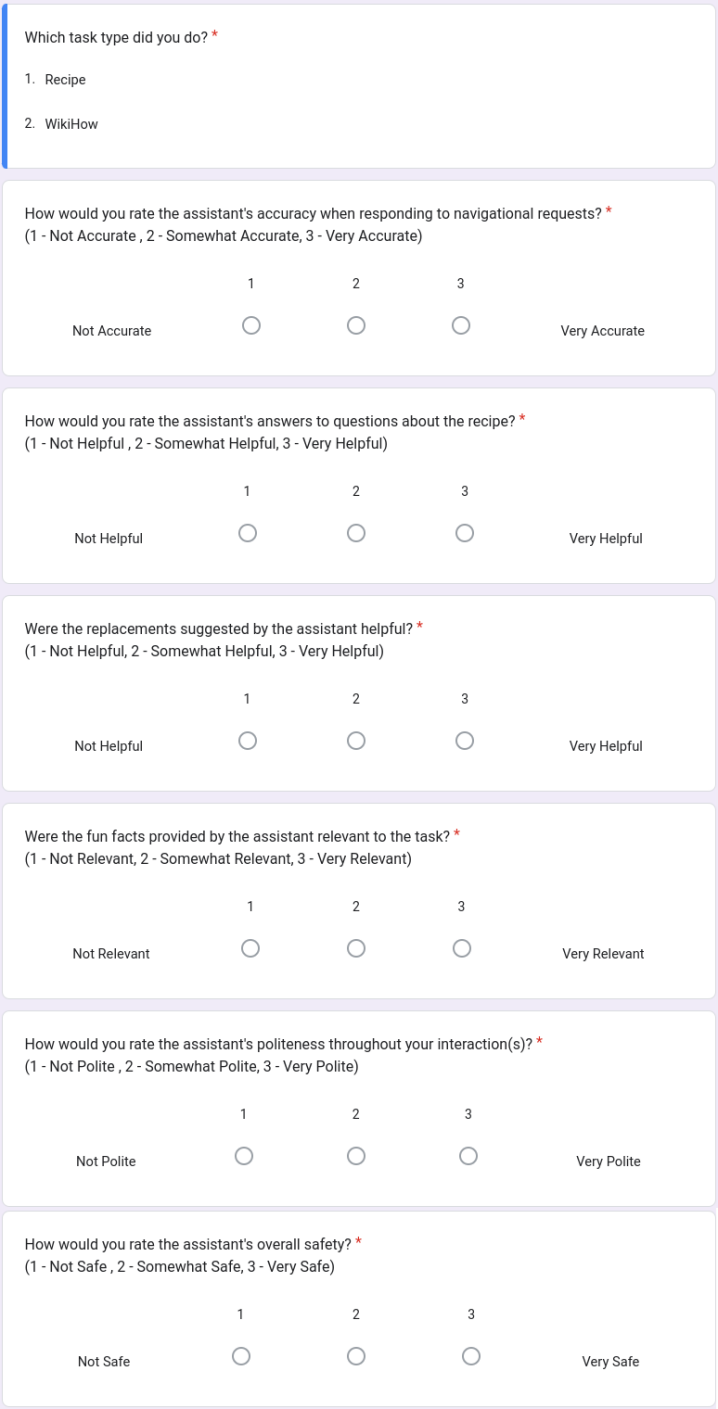Screen dimensions: 718x1409
Task: Rate recipe answers as 3 Very Helpful
Action: tap(464, 534)
